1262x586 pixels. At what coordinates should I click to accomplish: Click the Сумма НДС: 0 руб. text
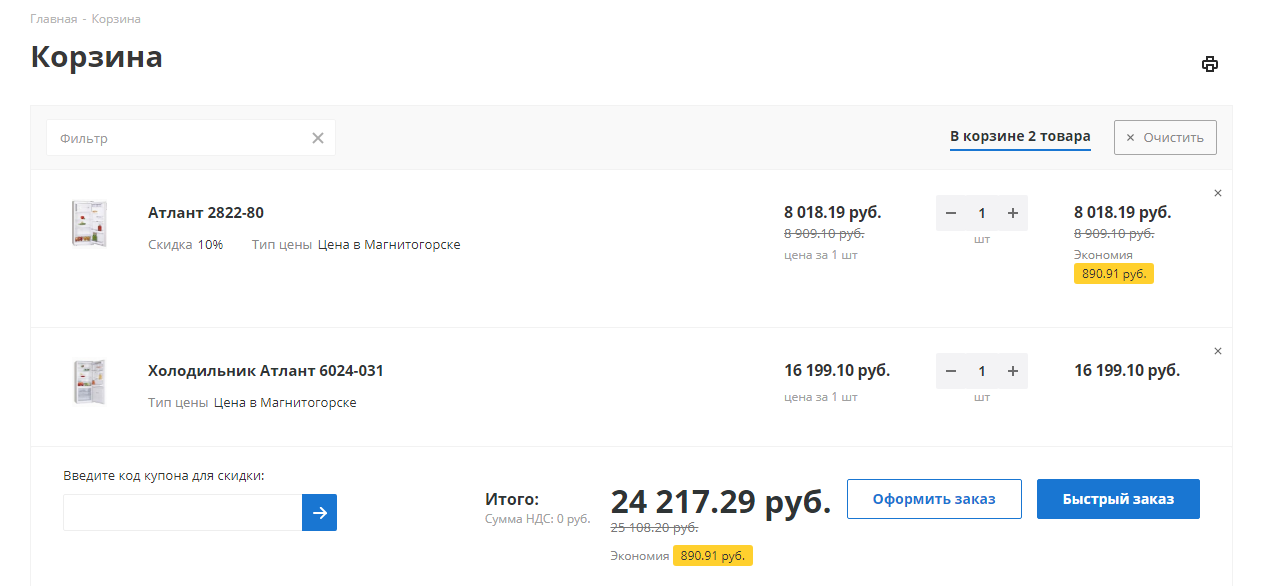(538, 519)
